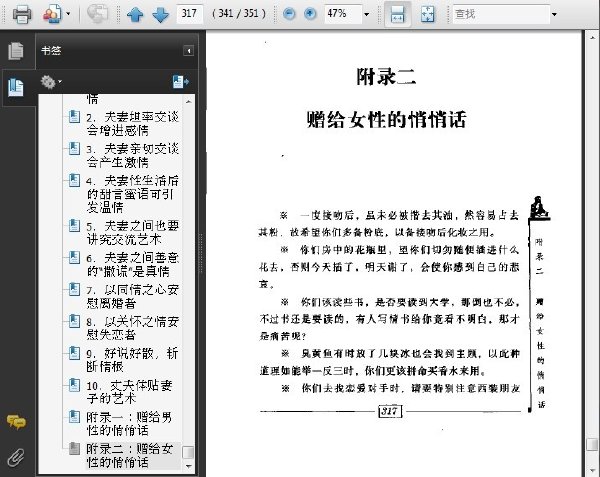Screen dimensions: 600x477
Task: Click bookmark icon beside 附录一
Action: click(x=74, y=417)
